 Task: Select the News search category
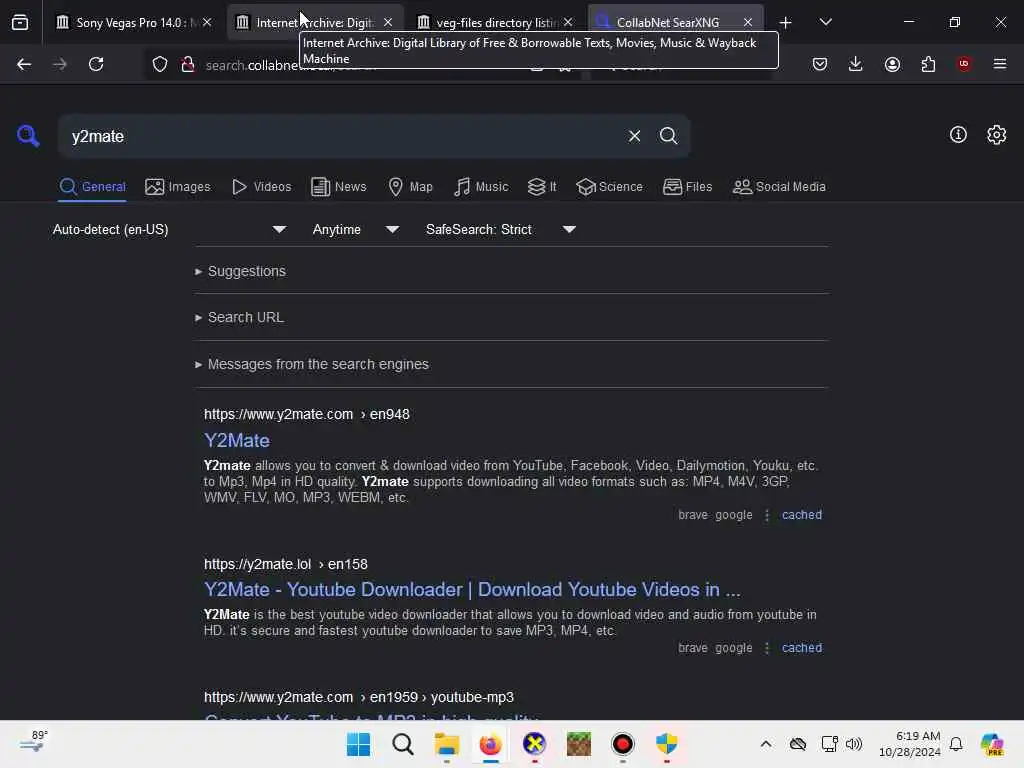[x=338, y=187]
